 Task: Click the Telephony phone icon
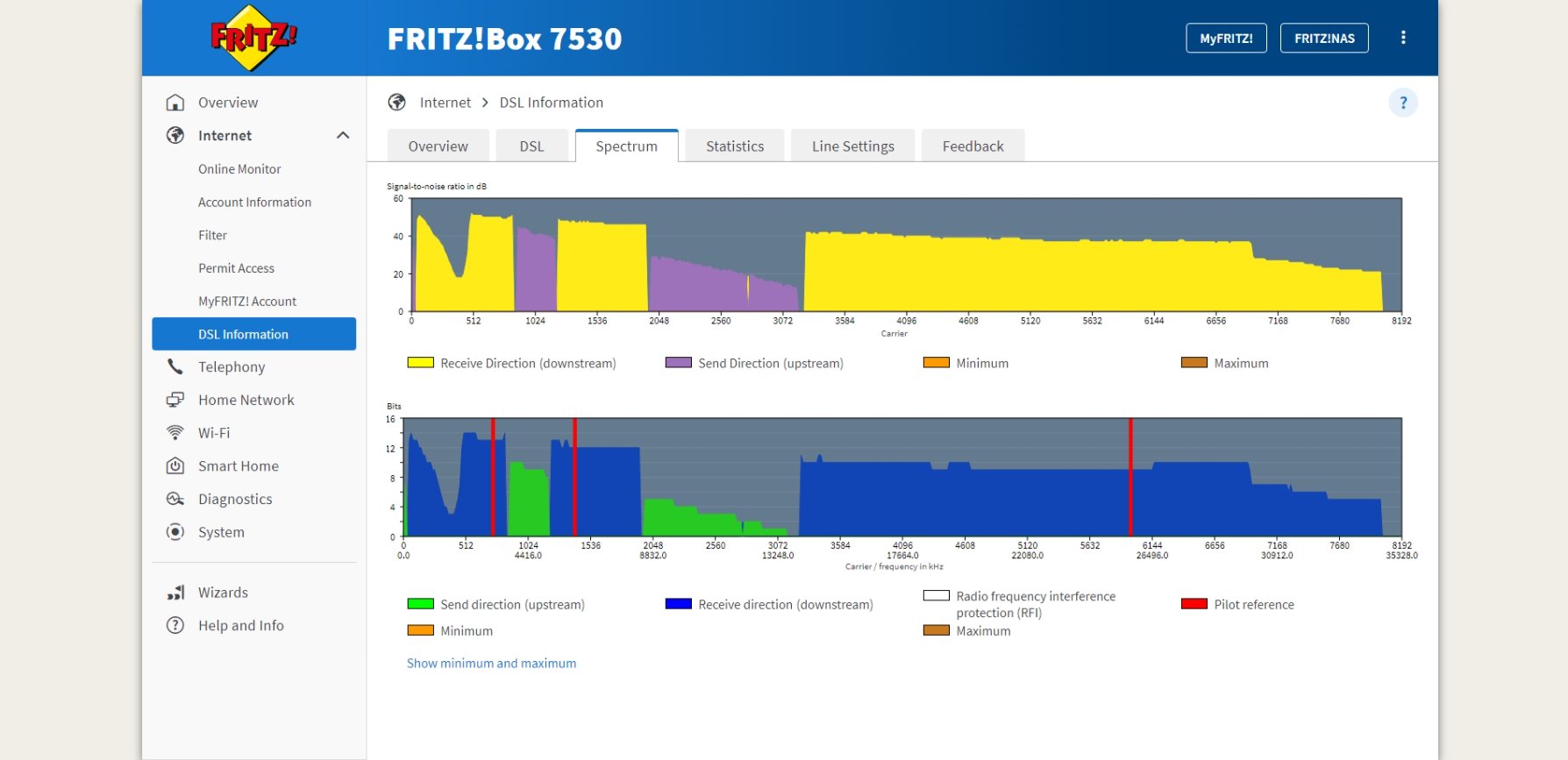pyautogui.click(x=175, y=366)
